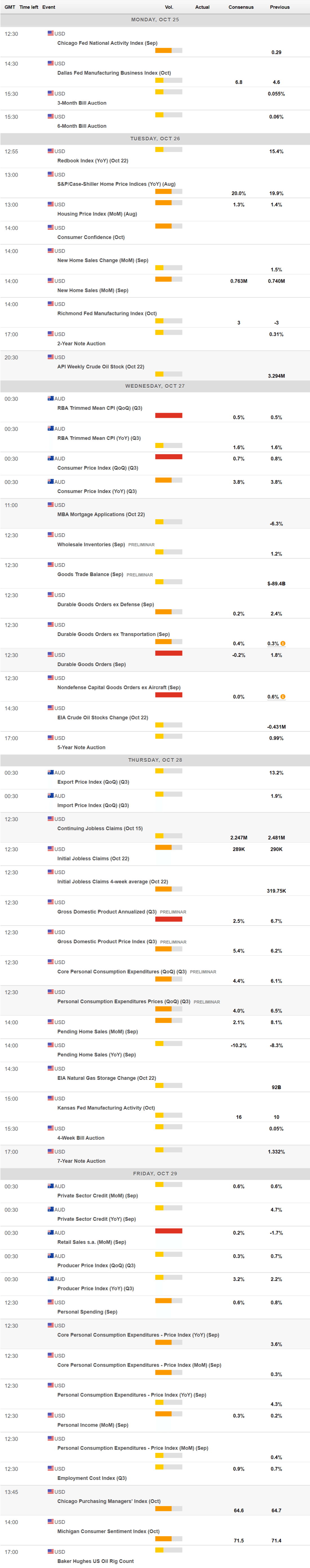Click red volatility bar for Consumer Price Index (QoQ)
The image size is (310, 1568).
coord(169,456)
